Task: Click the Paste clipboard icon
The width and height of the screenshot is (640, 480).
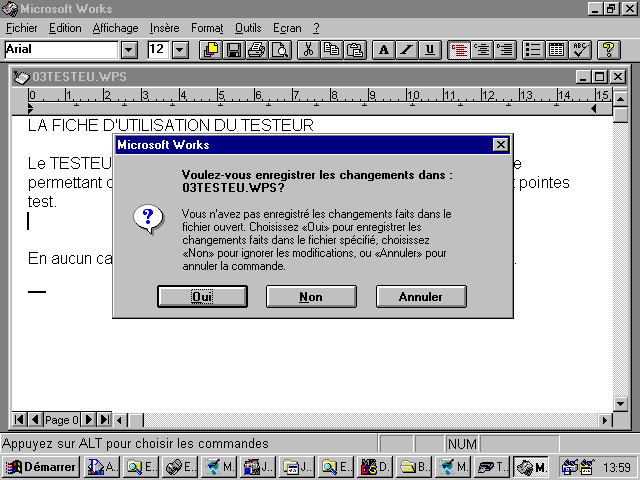Action: pos(355,50)
